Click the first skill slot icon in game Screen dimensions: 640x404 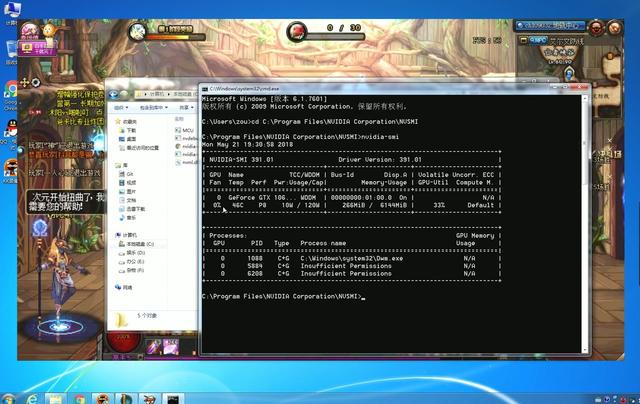pos(154,347)
